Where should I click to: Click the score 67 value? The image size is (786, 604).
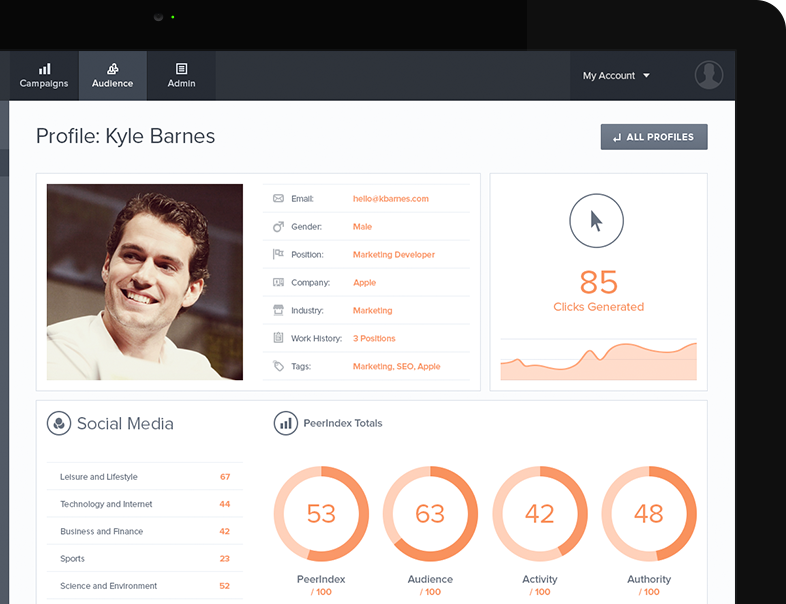pyautogui.click(x=225, y=477)
